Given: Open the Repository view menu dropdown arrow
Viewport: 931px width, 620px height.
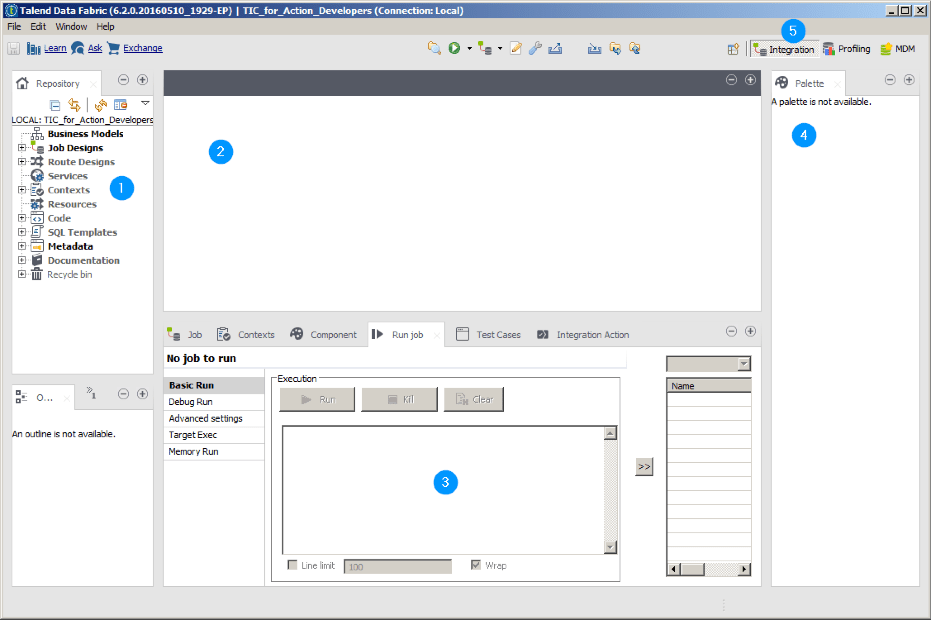Looking at the screenshot, I should coord(145,103).
